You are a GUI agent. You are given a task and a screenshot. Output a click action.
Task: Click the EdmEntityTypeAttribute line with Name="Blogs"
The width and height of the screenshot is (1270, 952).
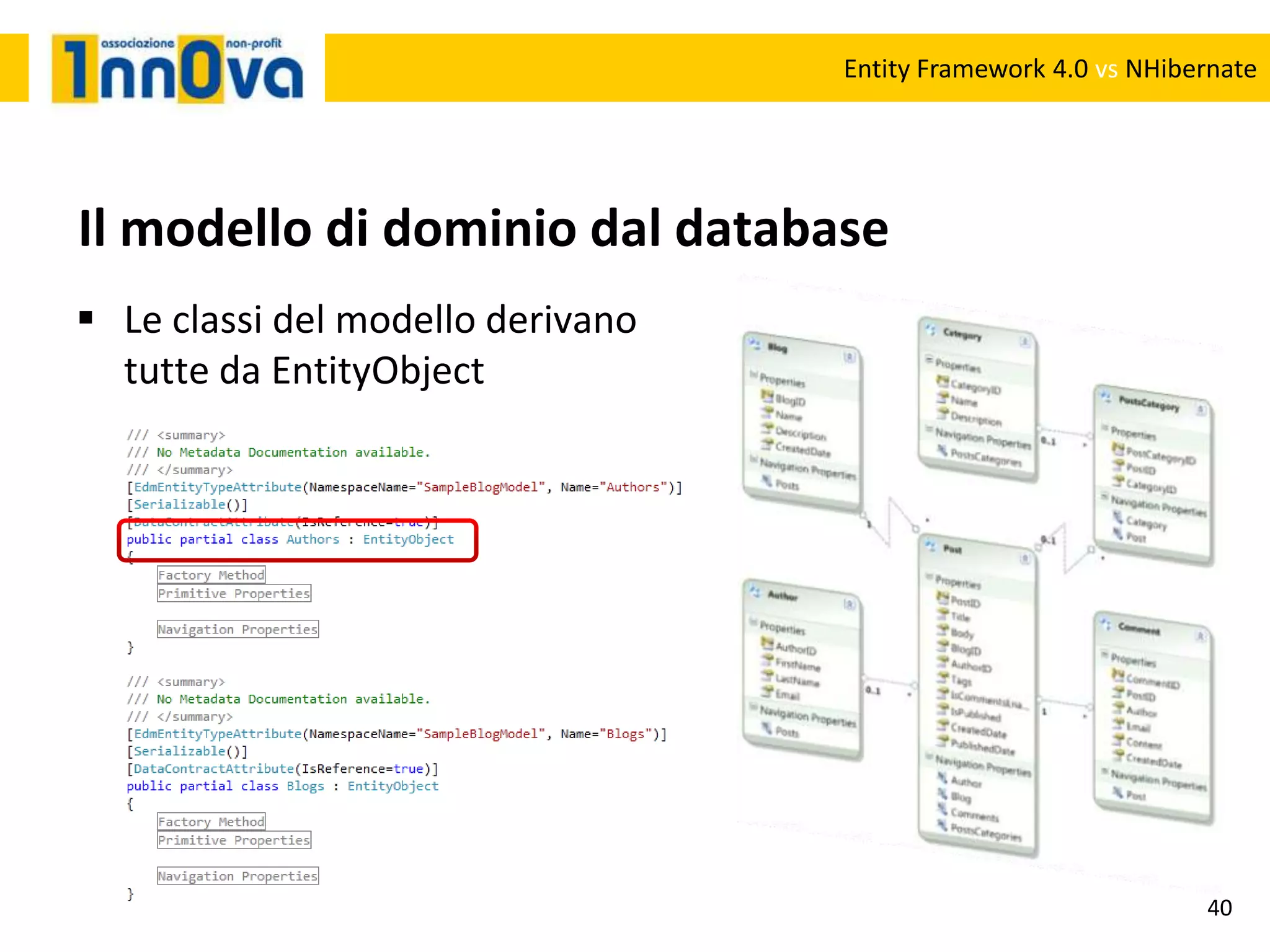pyautogui.click(x=397, y=734)
